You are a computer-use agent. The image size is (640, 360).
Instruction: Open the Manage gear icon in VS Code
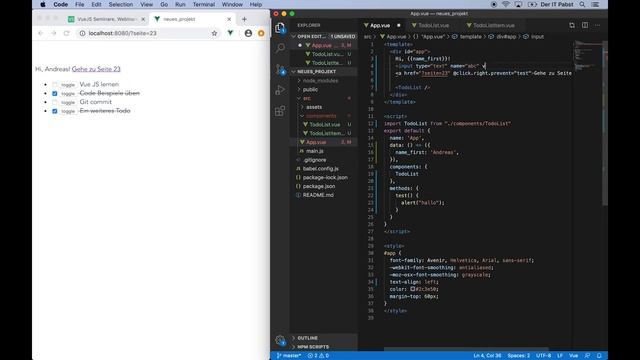point(280,340)
